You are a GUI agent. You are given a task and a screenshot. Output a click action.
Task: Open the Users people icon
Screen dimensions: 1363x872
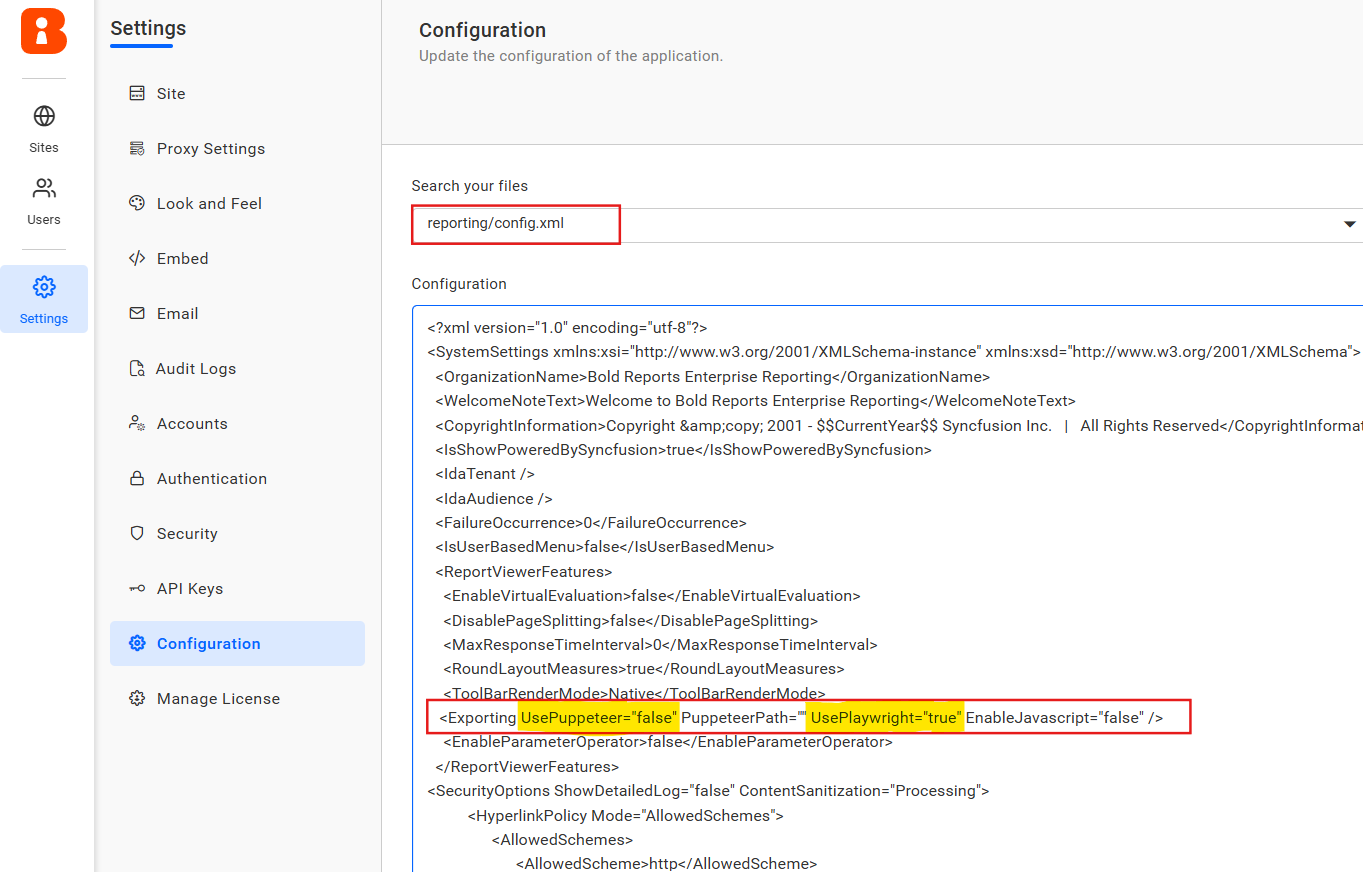coord(44,188)
